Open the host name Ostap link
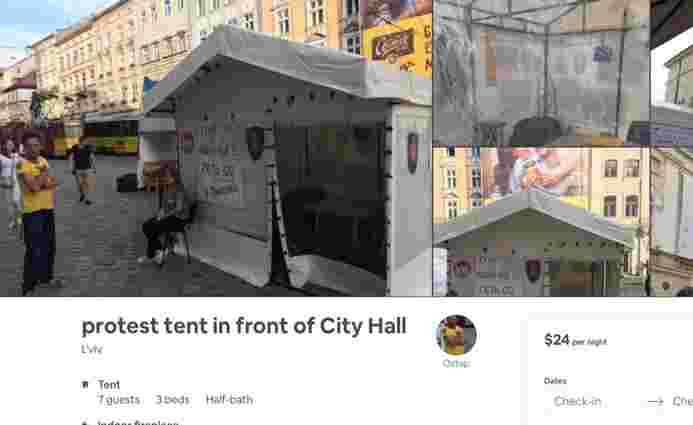The image size is (693, 425). pyautogui.click(x=456, y=363)
